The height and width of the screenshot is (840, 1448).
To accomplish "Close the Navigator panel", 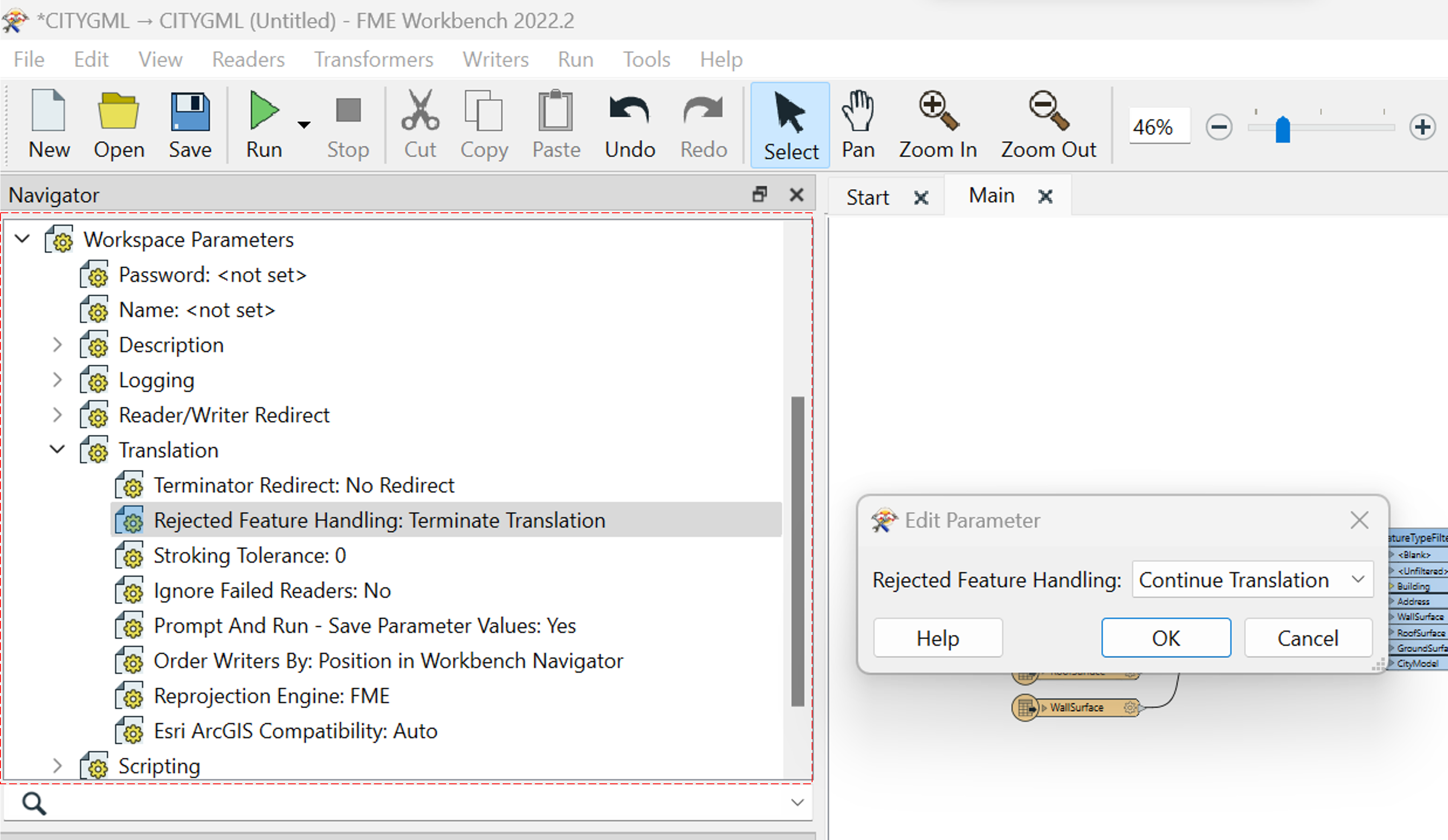I will 796,195.
